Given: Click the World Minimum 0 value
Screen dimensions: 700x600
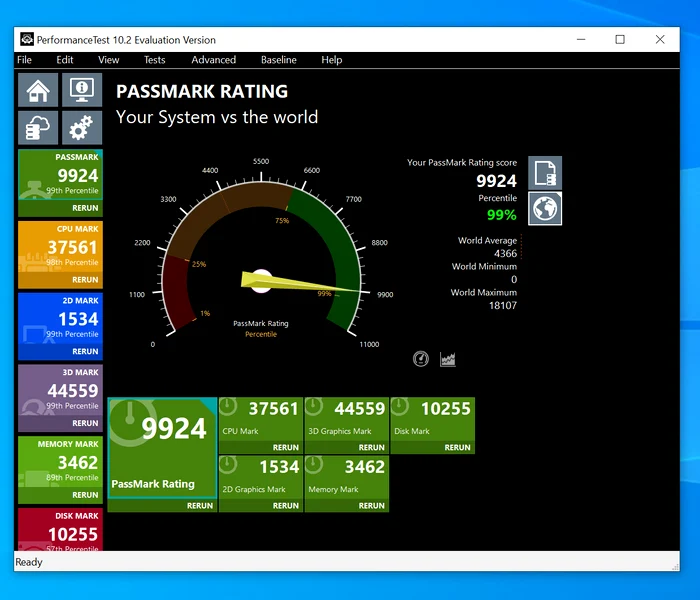Looking at the screenshot, I should pyautogui.click(x=514, y=279).
